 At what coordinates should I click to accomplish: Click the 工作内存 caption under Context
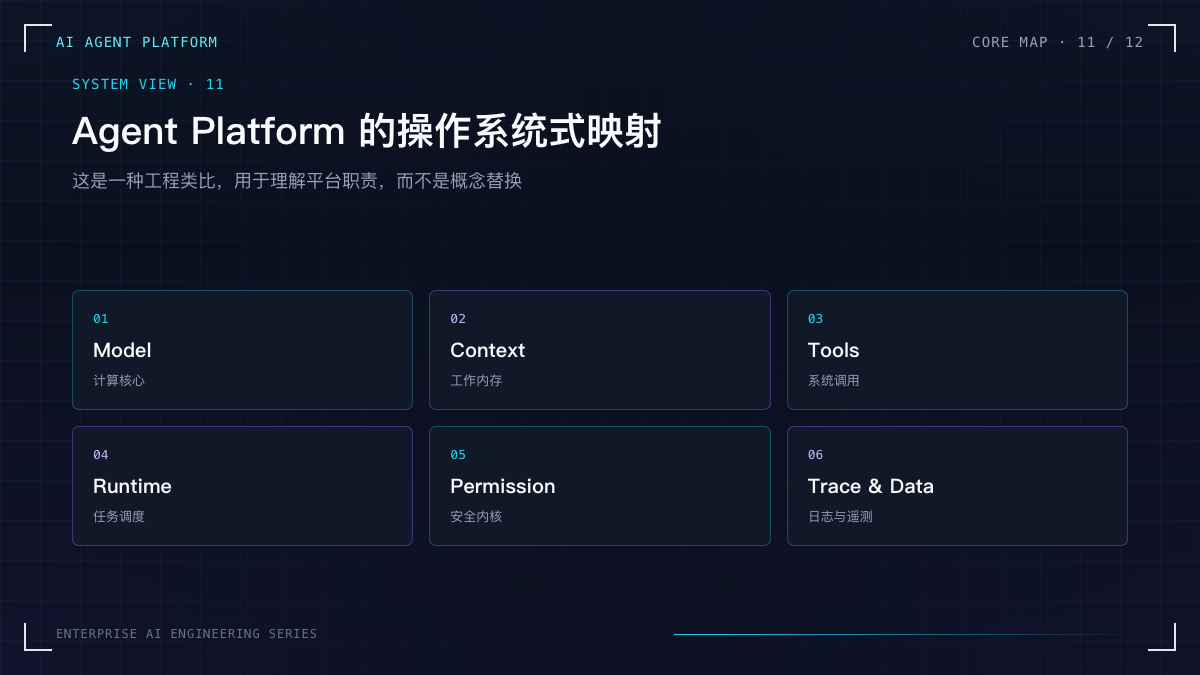[x=476, y=381]
